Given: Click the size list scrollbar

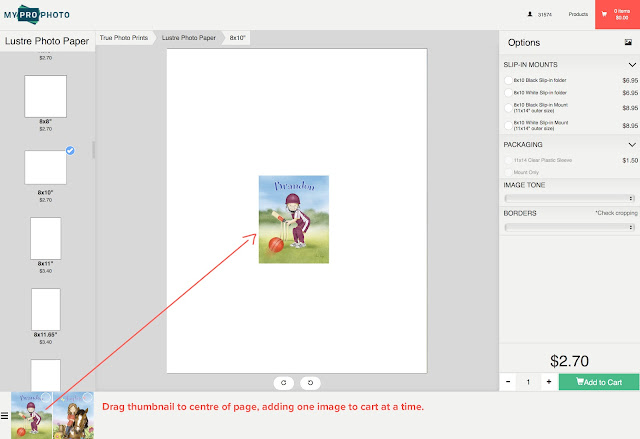Looking at the screenshot, I should [x=93, y=150].
